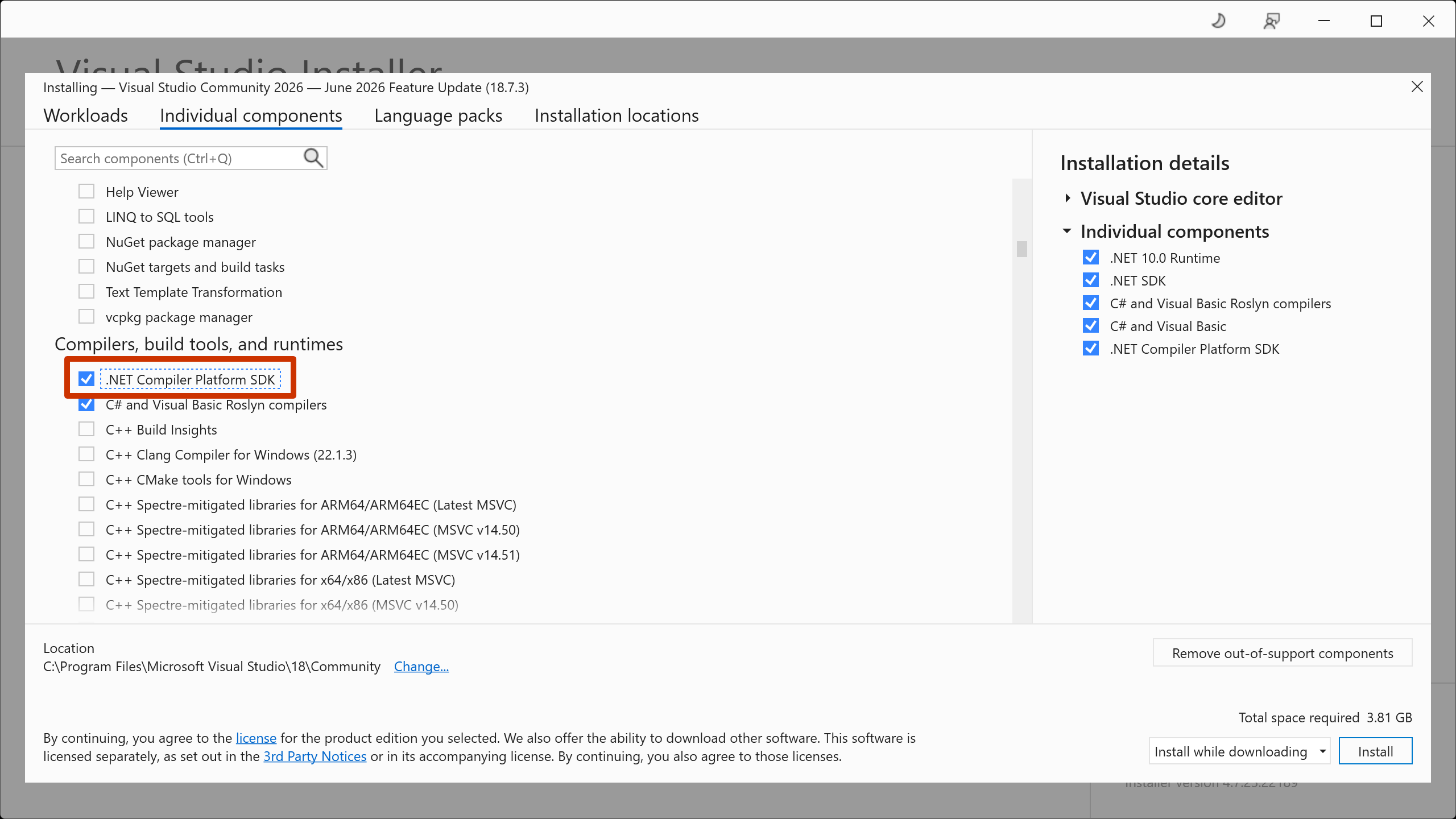Uncheck .NET Compiler Platform SDK in list

pyautogui.click(x=86, y=379)
